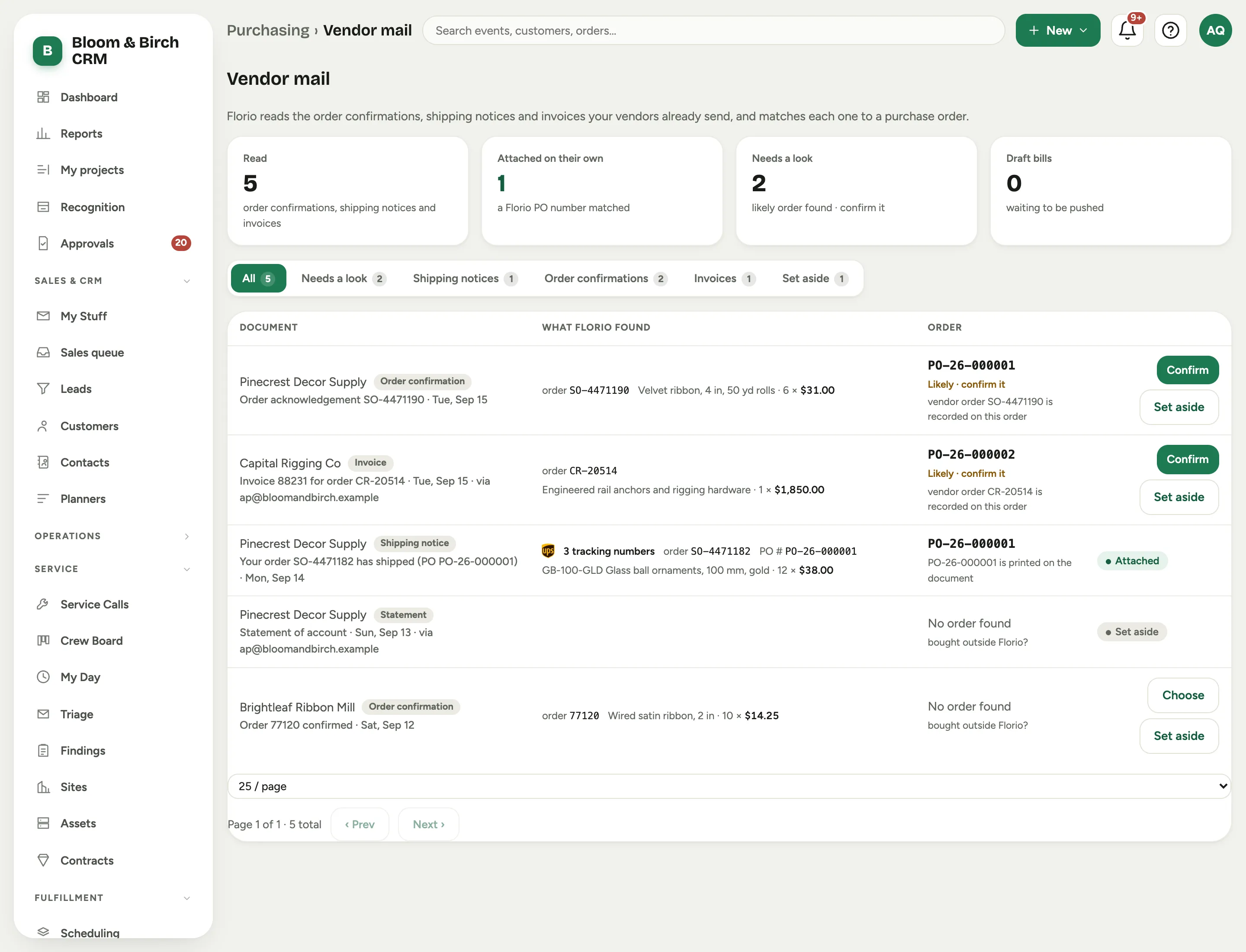Open the Contracts diamond icon
Image resolution: width=1246 pixels, height=952 pixels.
pos(43,860)
